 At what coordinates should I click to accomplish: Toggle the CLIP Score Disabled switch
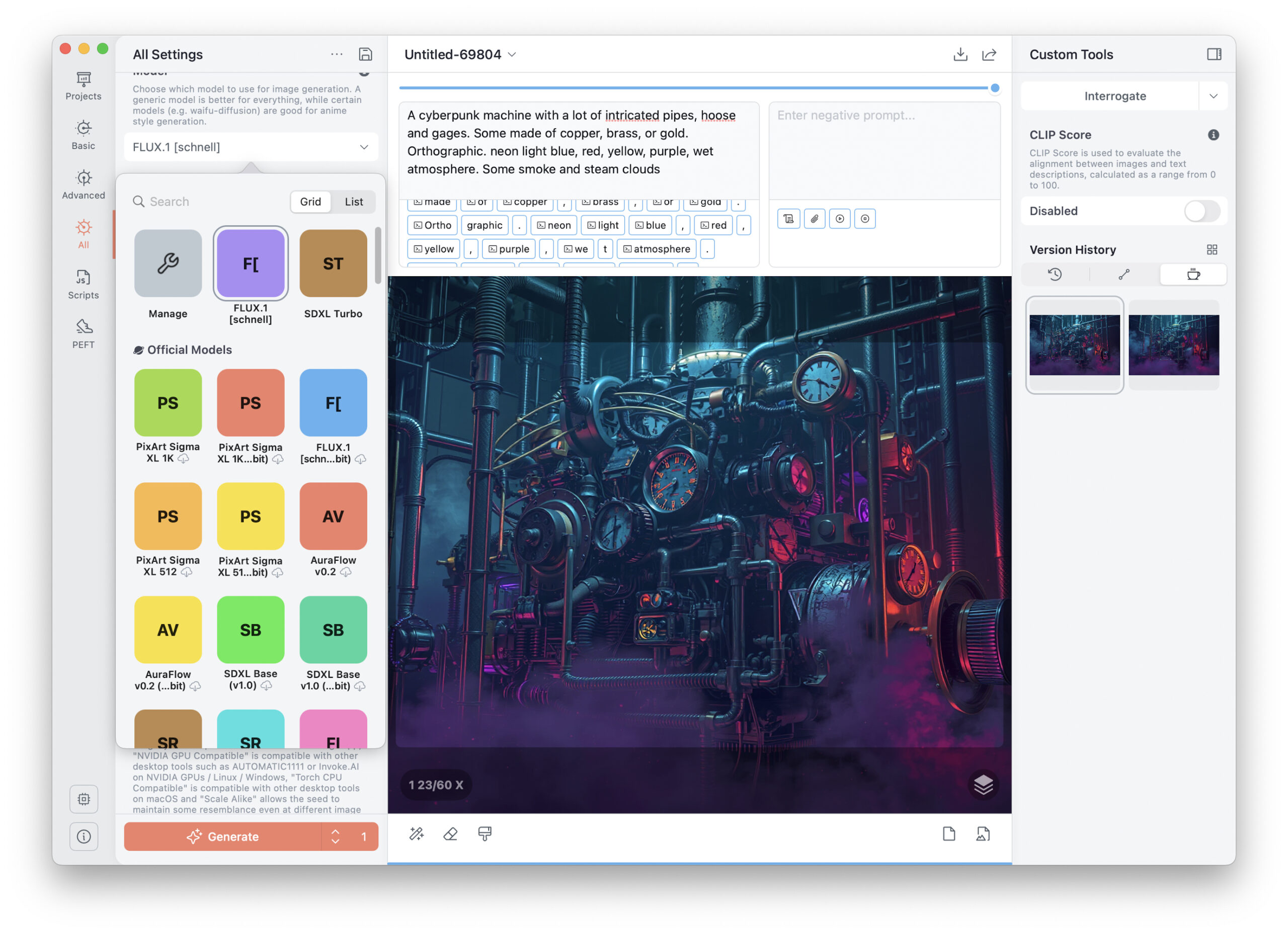coord(1201,211)
